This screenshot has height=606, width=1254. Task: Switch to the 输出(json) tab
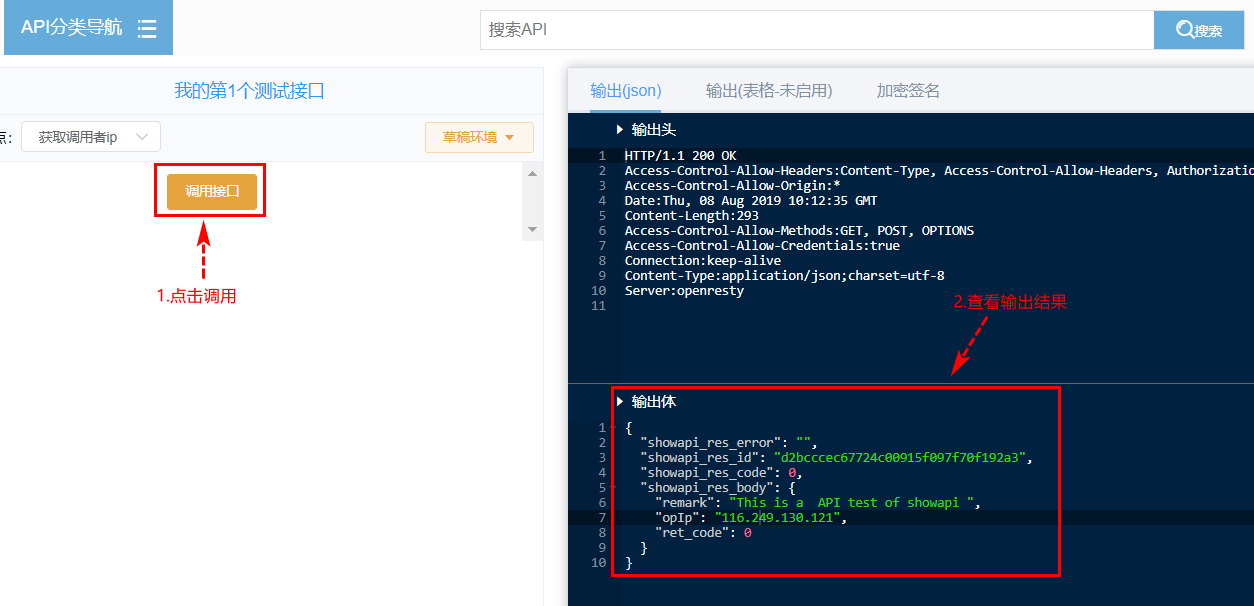626,91
